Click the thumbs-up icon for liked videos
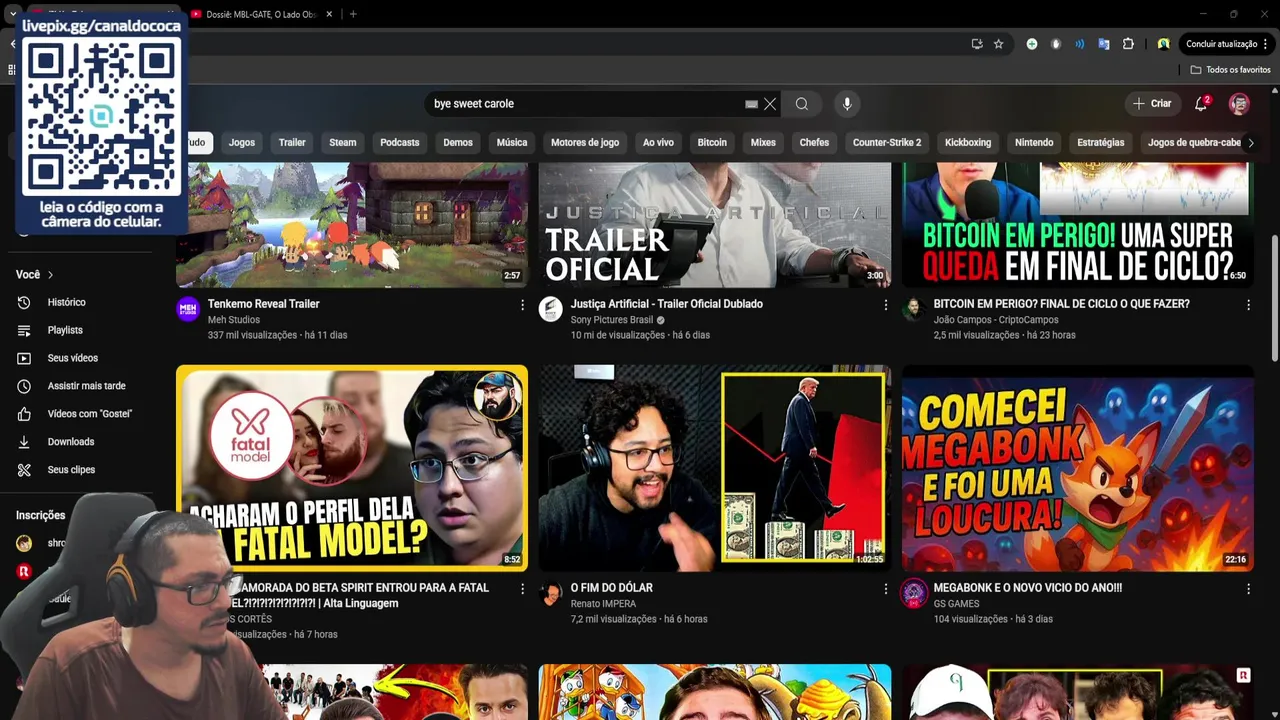 pos(24,414)
